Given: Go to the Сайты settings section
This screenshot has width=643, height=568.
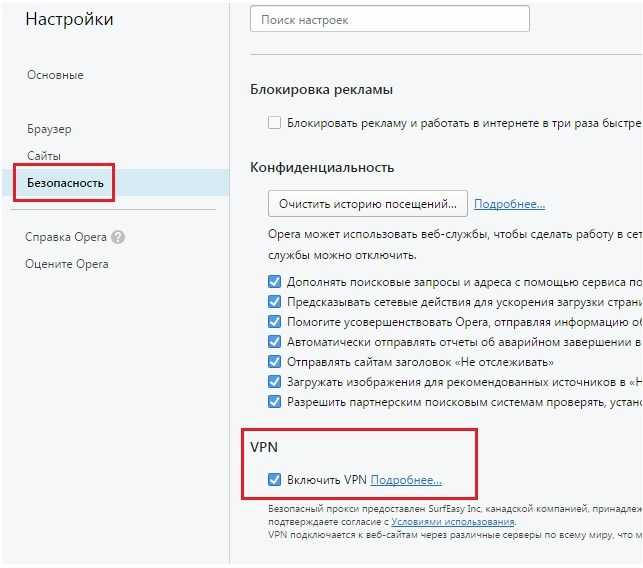Looking at the screenshot, I should 44,156.
